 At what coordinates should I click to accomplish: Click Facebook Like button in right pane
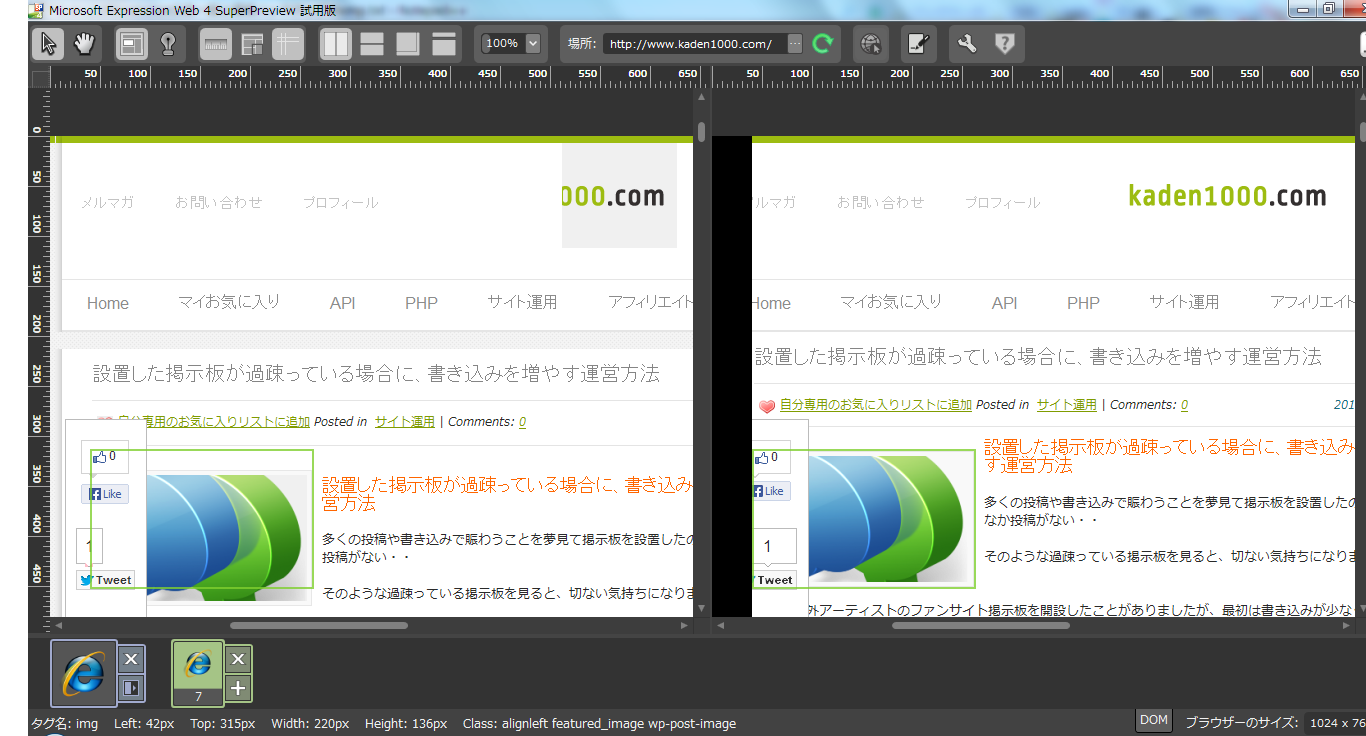tap(771, 491)
